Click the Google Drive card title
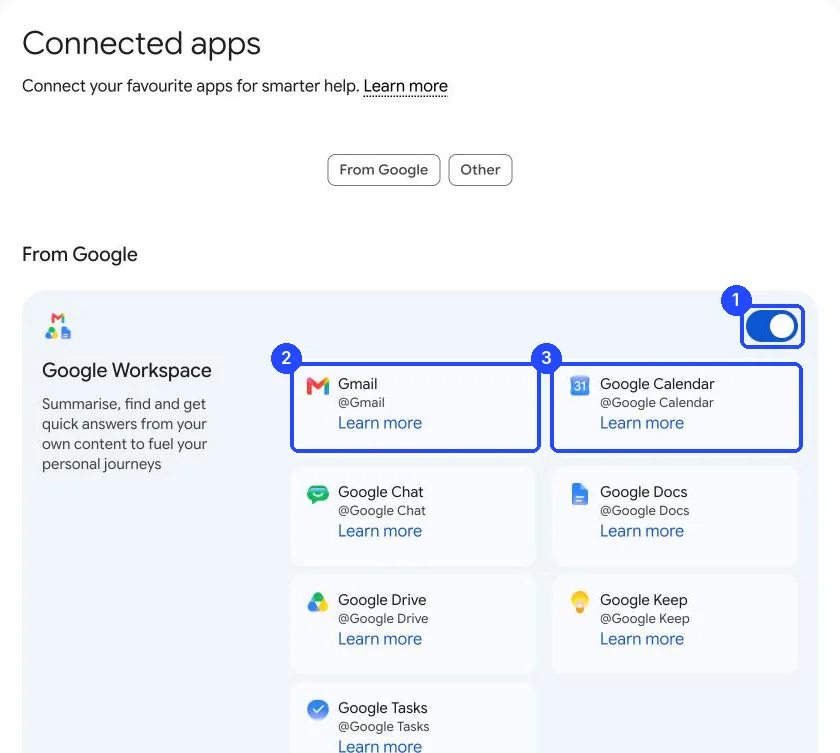The height and width of the screenshot is (753, 840). tap(382, 600)
